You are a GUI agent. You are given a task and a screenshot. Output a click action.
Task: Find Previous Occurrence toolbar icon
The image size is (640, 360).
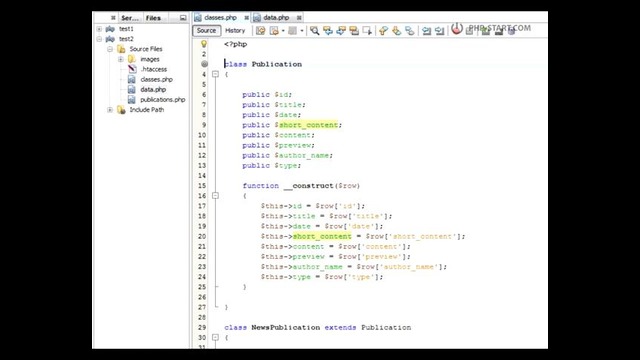tap(328, 31)
